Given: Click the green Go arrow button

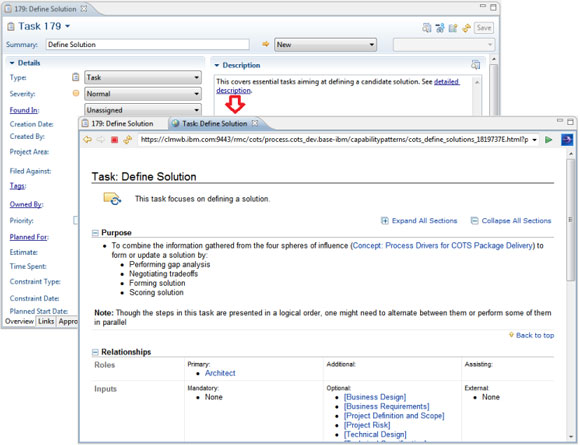Looking at the screenshot, I should pos(549,139).
